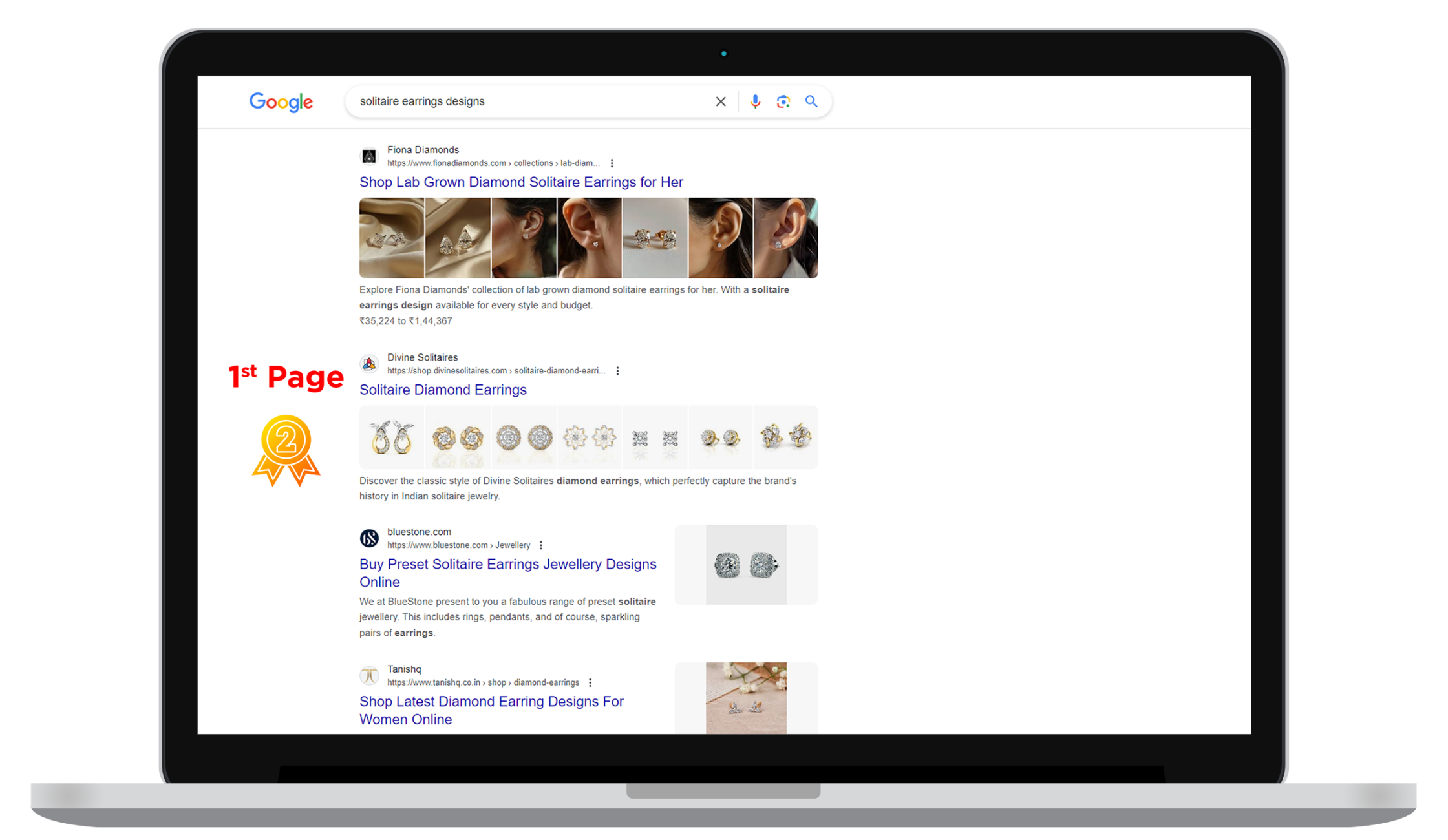
Task: Click the Tanishq site name
Action: coord(404,669)
